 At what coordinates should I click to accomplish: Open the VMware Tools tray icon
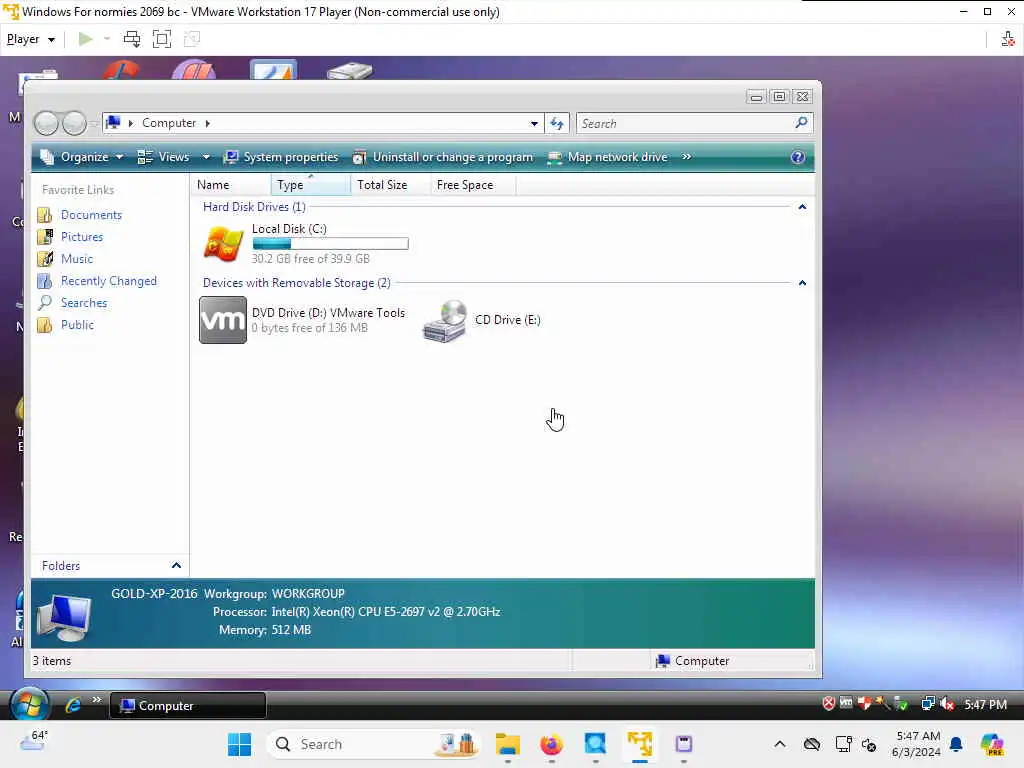tap(846, 703)
